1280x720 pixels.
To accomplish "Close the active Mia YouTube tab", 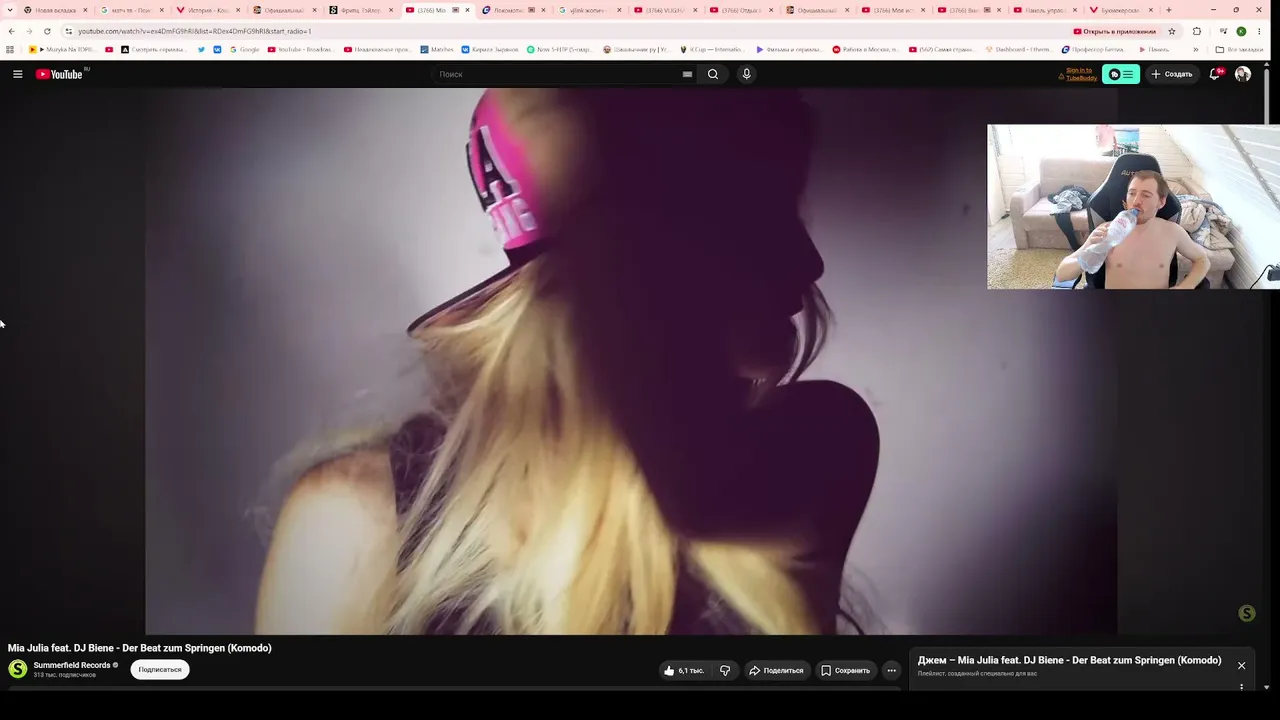I will pyautogui.click(x=467, y=10).
